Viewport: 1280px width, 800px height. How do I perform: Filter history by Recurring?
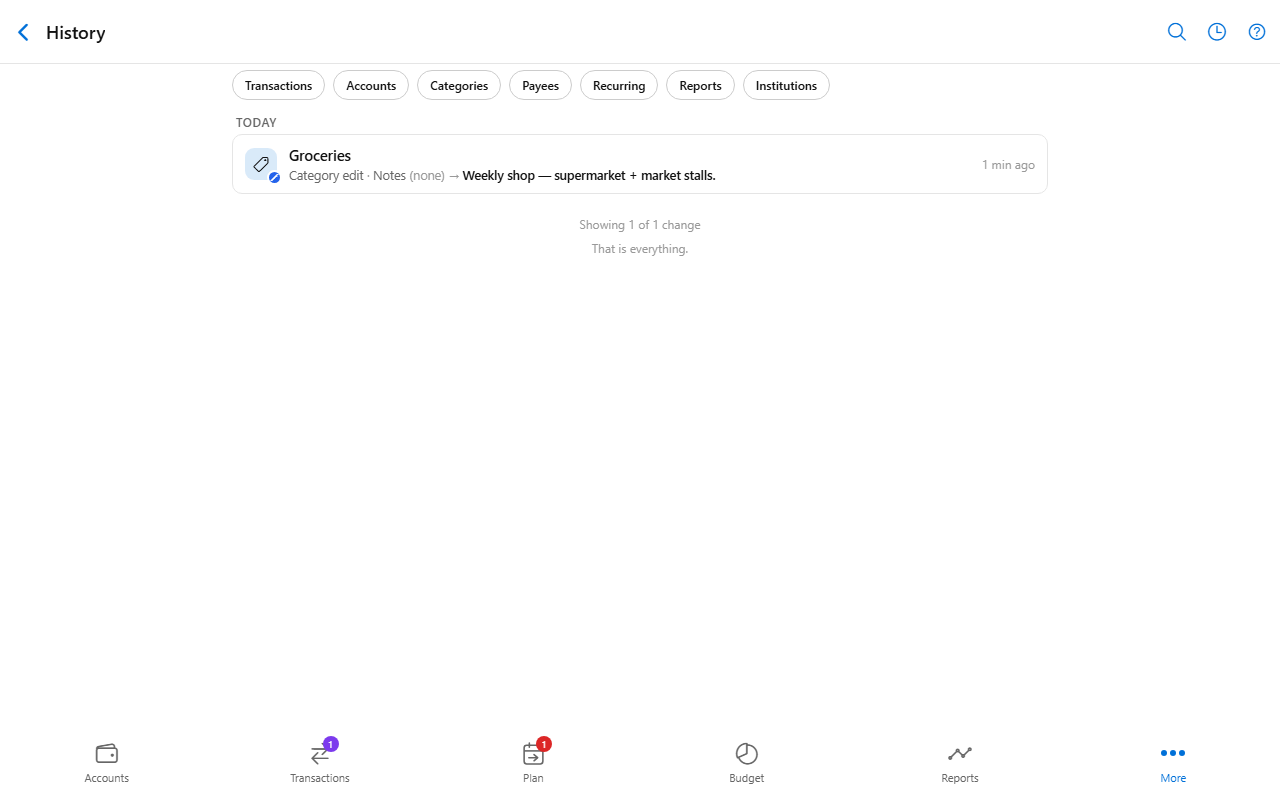coord(619,85)
